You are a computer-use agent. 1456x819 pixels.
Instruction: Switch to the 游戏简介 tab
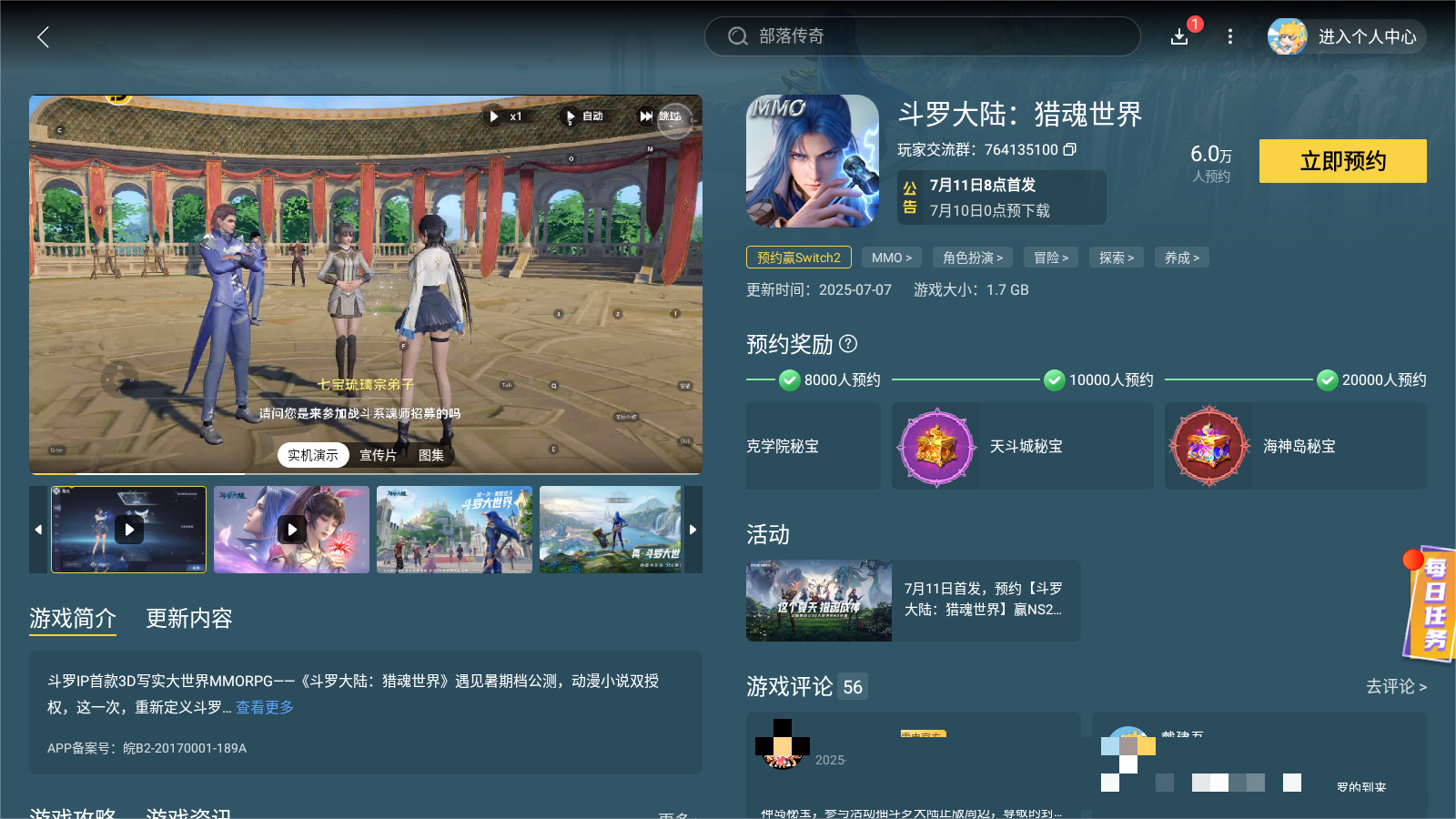pyautogui.click(x=73, y=619)
